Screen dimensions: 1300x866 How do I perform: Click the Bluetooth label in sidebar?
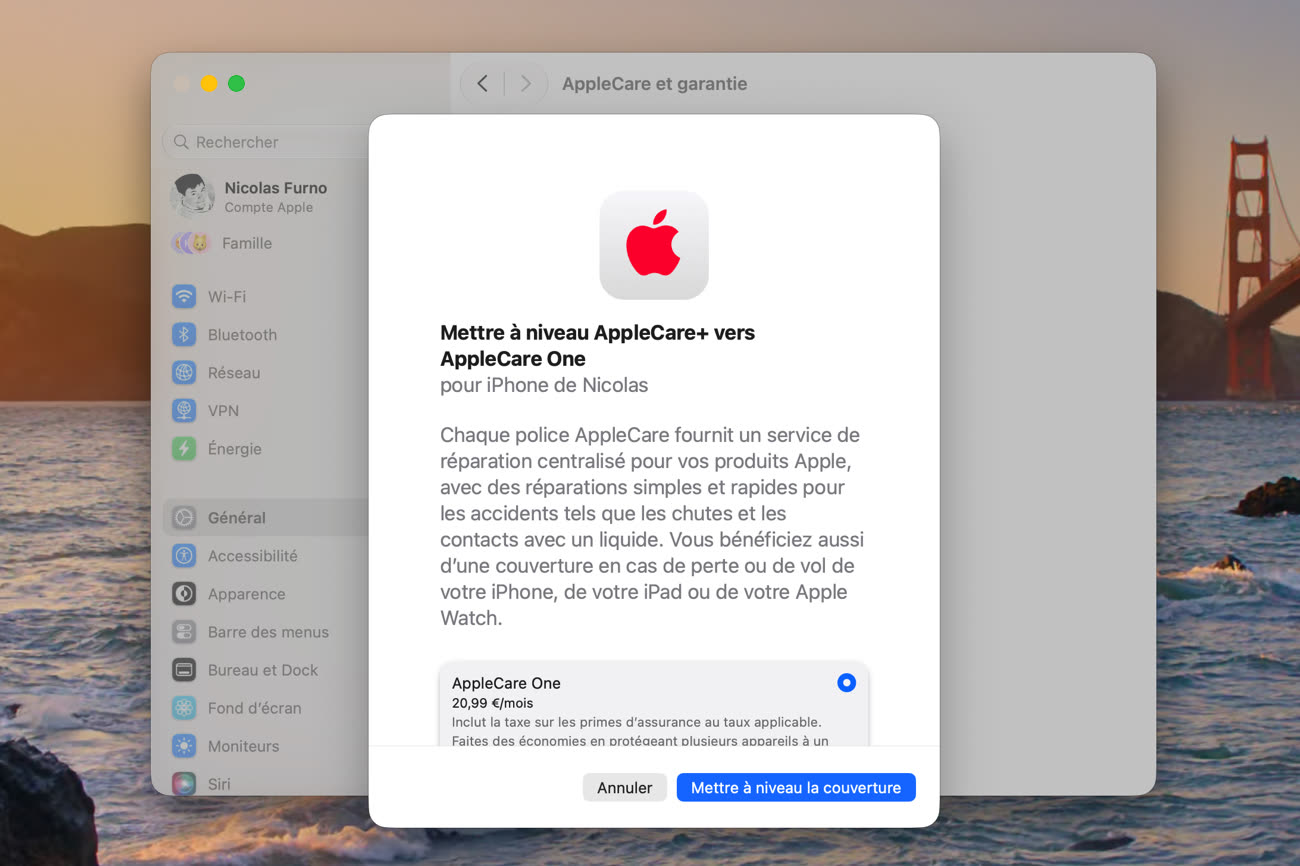pyautogui.click(x=242, y=335)
